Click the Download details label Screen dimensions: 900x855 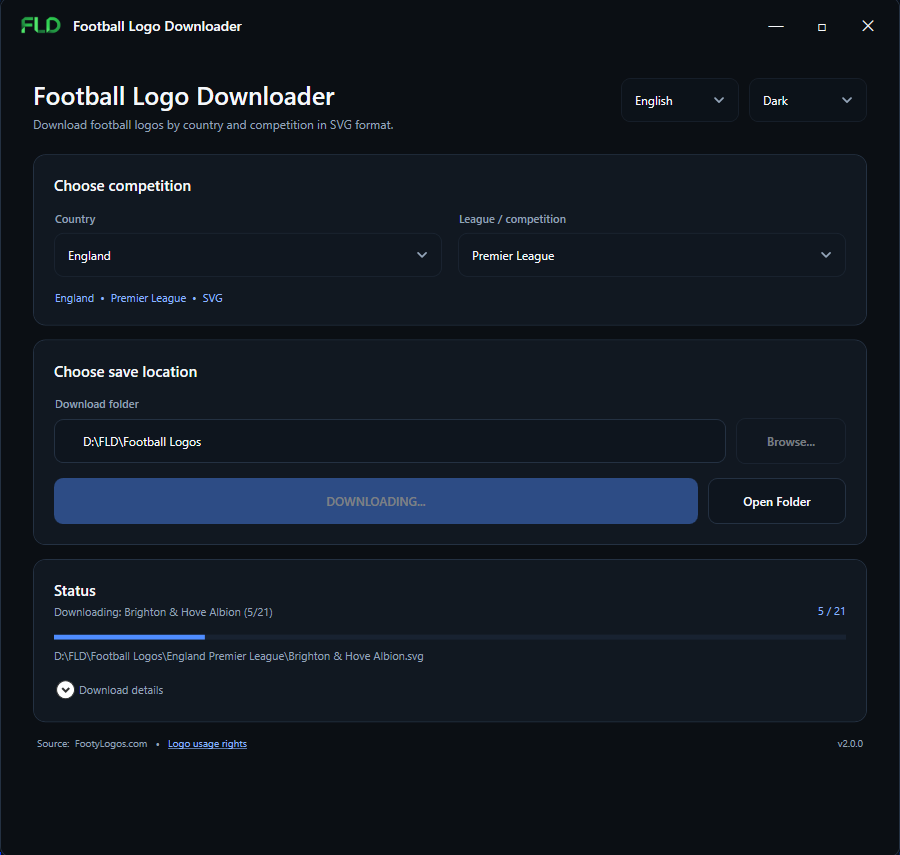click(121, 690)
